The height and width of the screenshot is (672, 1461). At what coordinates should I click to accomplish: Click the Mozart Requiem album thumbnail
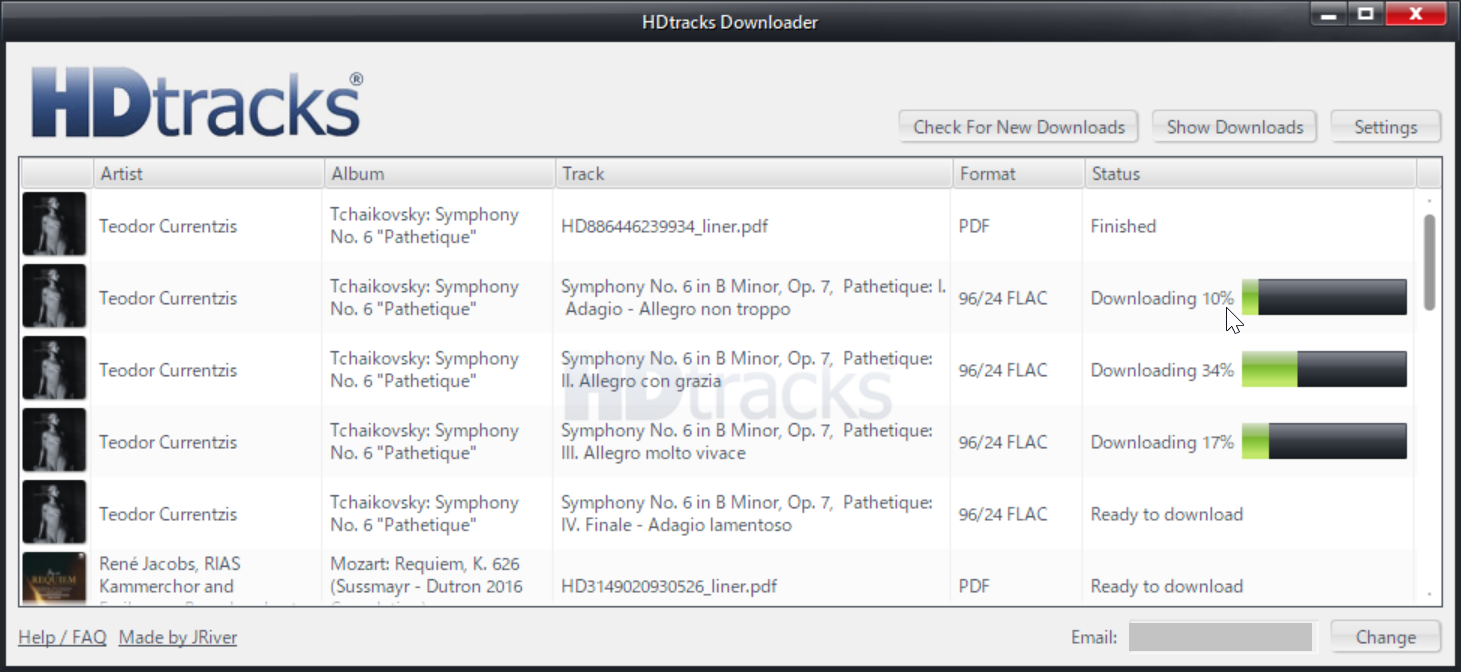54,578
